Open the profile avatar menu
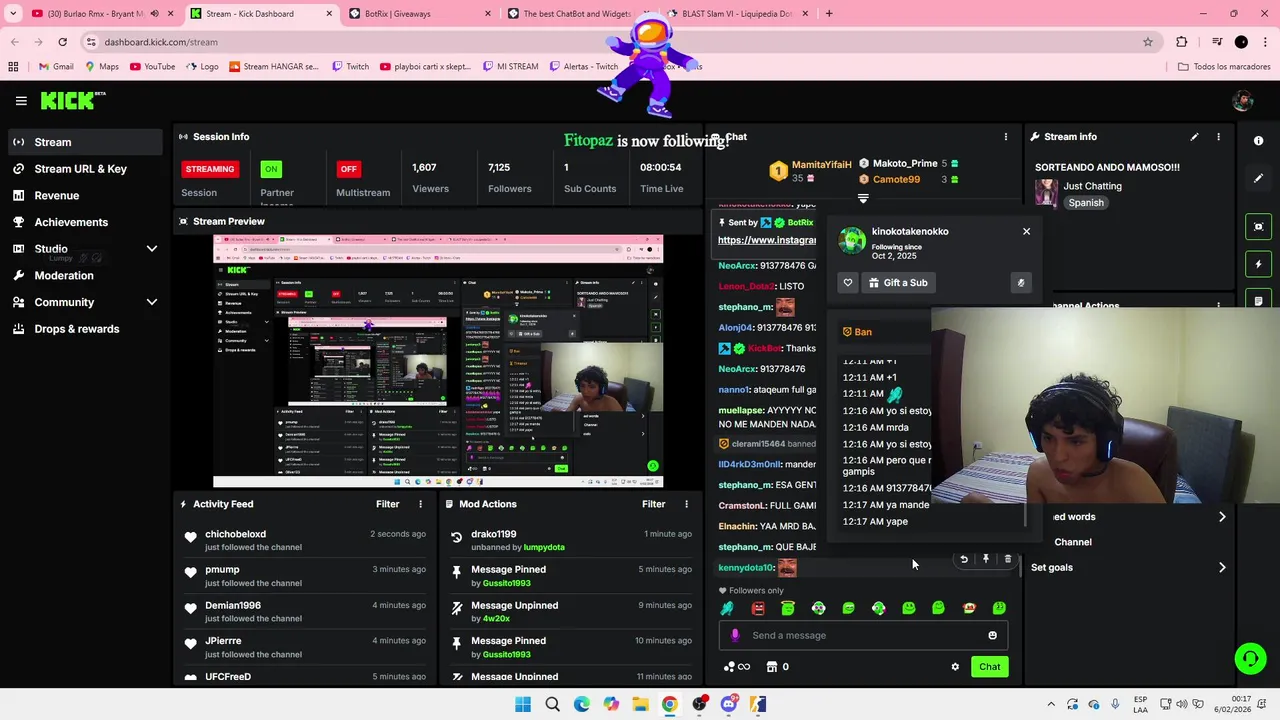The width and height of the screenshot is (1280, 720). coord(1243,100)
